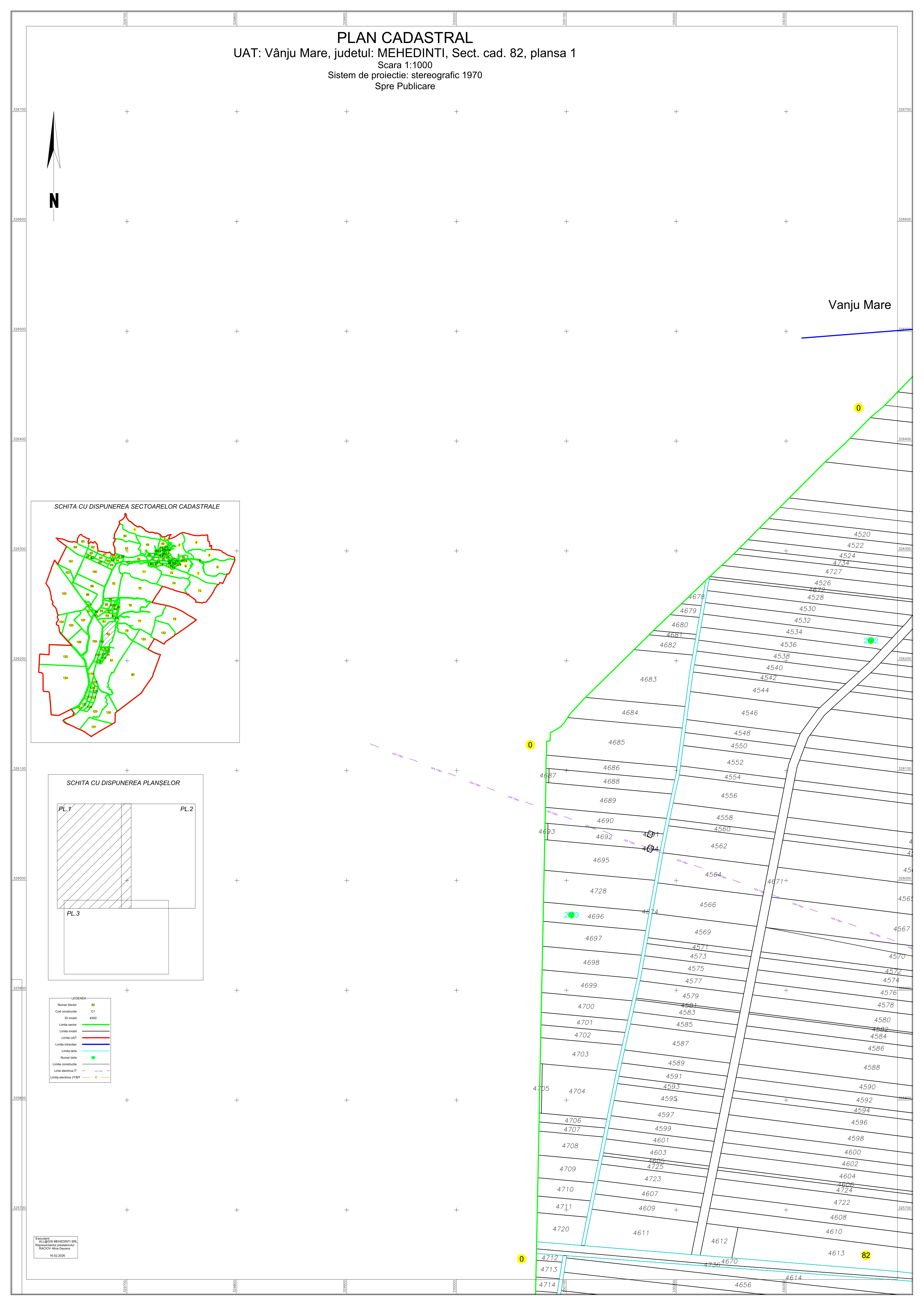Image resolution: width=924 pixels, height=1306 pixels.
Task: Click the yellow 0 marker beside parcel 4712
Action: coord(521,1259)
